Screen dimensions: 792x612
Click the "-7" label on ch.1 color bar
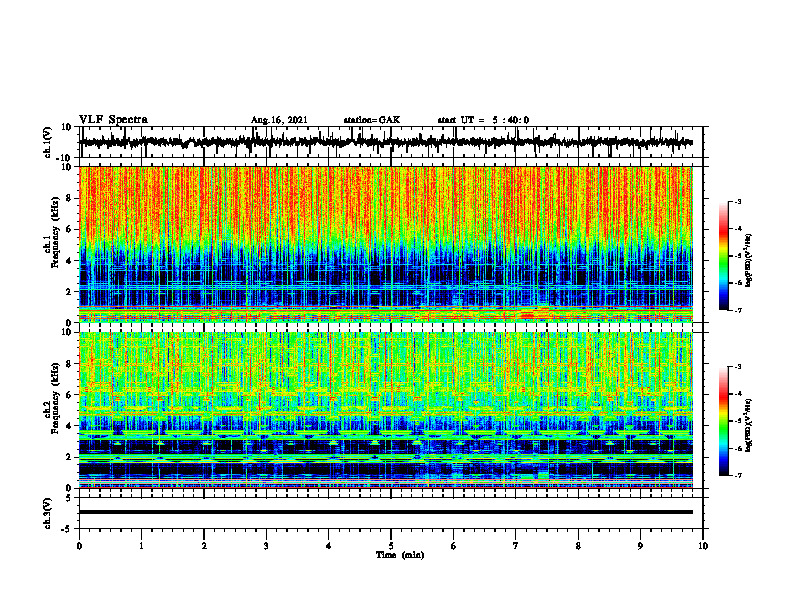point(738,310)
